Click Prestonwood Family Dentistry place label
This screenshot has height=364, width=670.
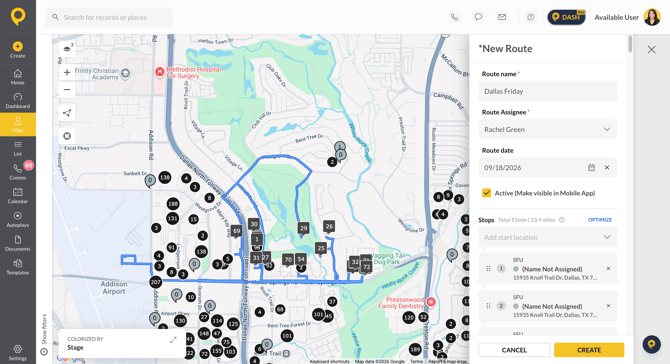401,302
